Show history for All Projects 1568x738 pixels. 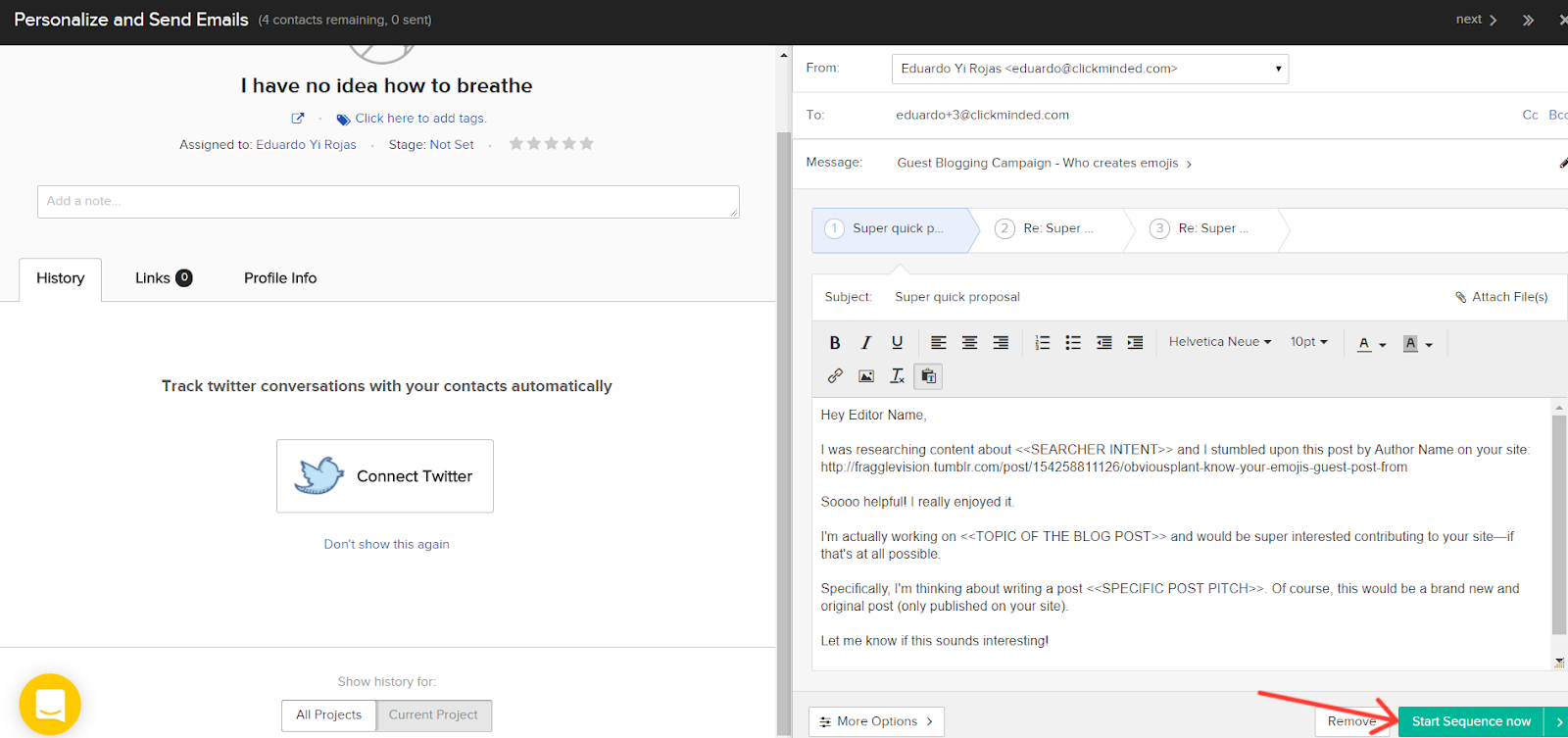tap(328, 715)
